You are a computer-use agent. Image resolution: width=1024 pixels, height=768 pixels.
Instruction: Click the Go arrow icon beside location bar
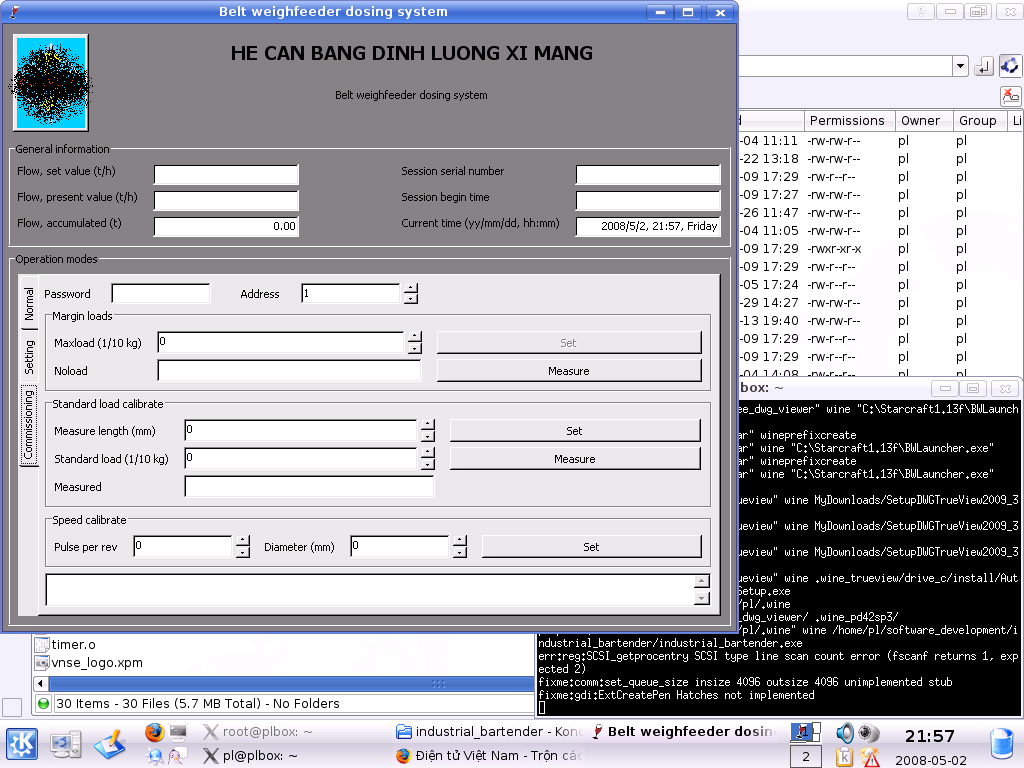pos(984,67)
